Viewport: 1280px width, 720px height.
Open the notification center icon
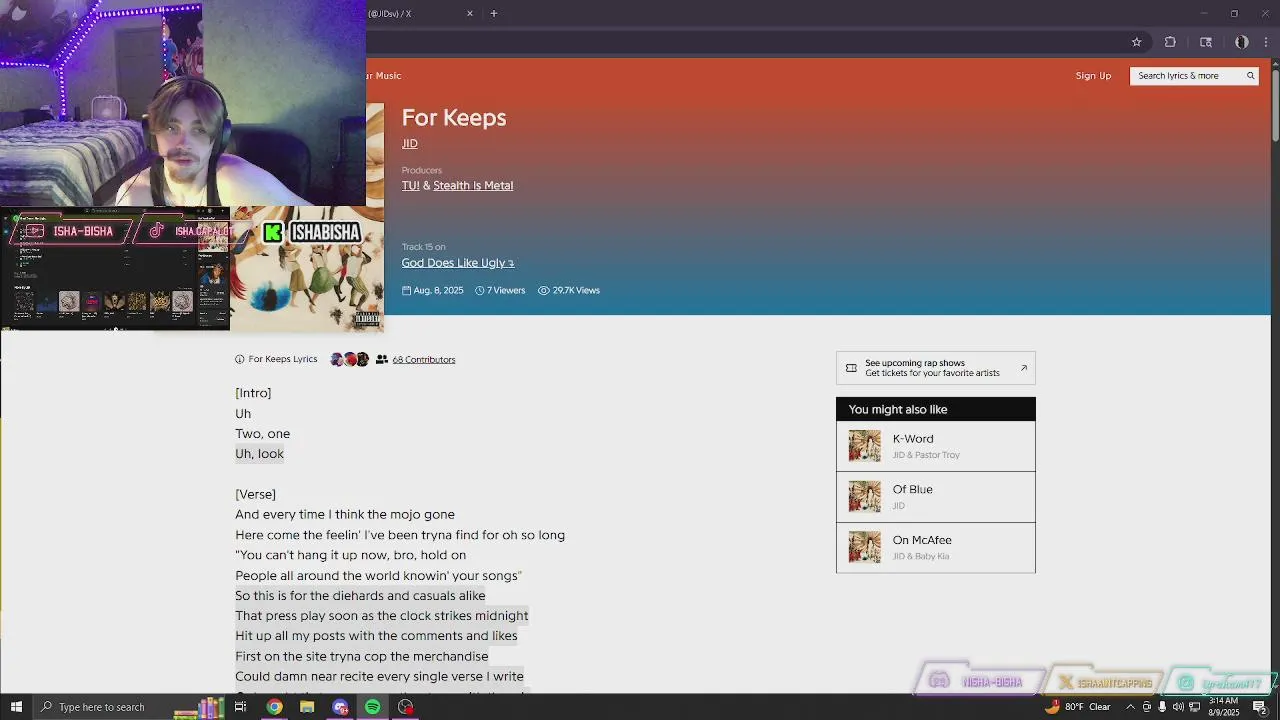coord(1259,707)
